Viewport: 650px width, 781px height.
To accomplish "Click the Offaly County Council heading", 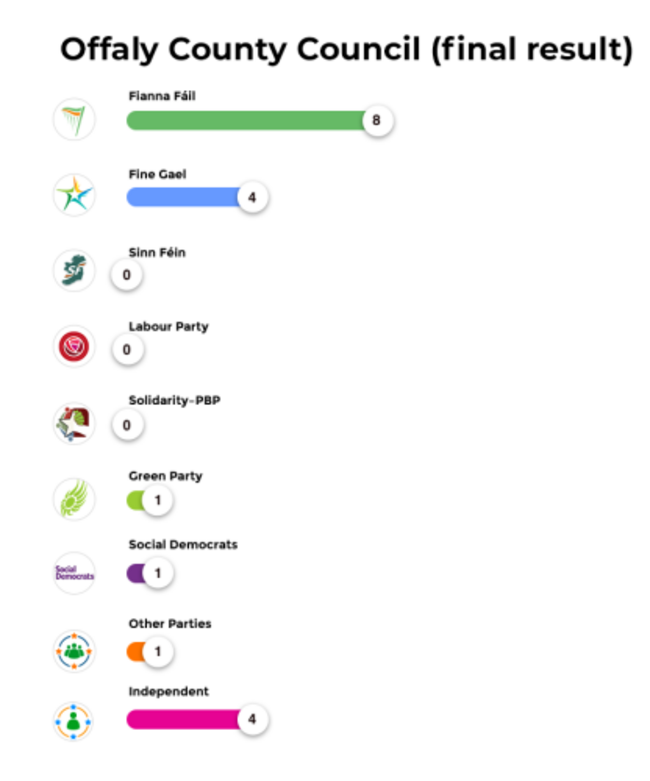I will click(346, 49).
